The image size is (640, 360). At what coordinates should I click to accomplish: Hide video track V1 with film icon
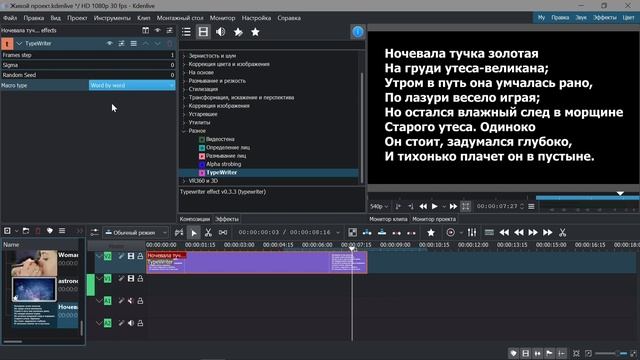tap(131, 278)
